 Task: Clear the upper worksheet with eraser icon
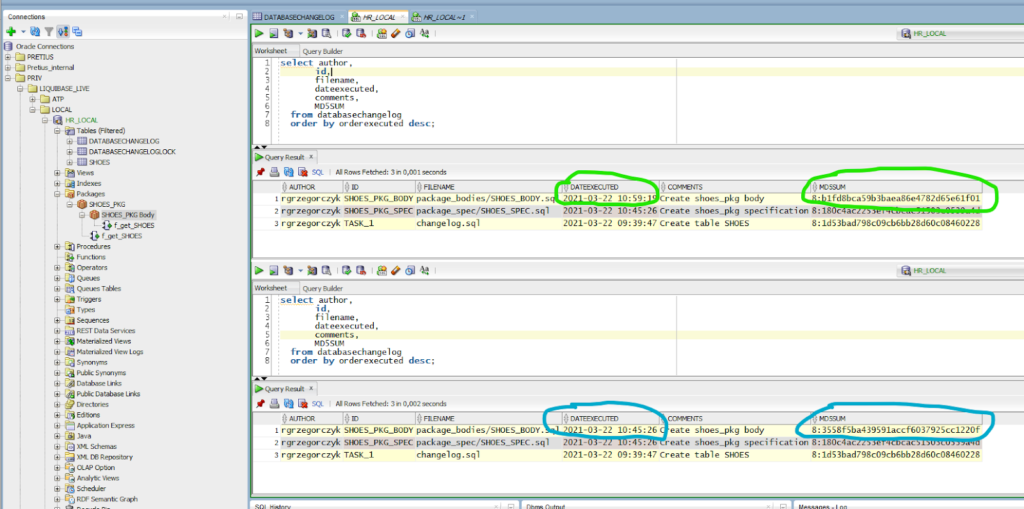pos(396,33)
